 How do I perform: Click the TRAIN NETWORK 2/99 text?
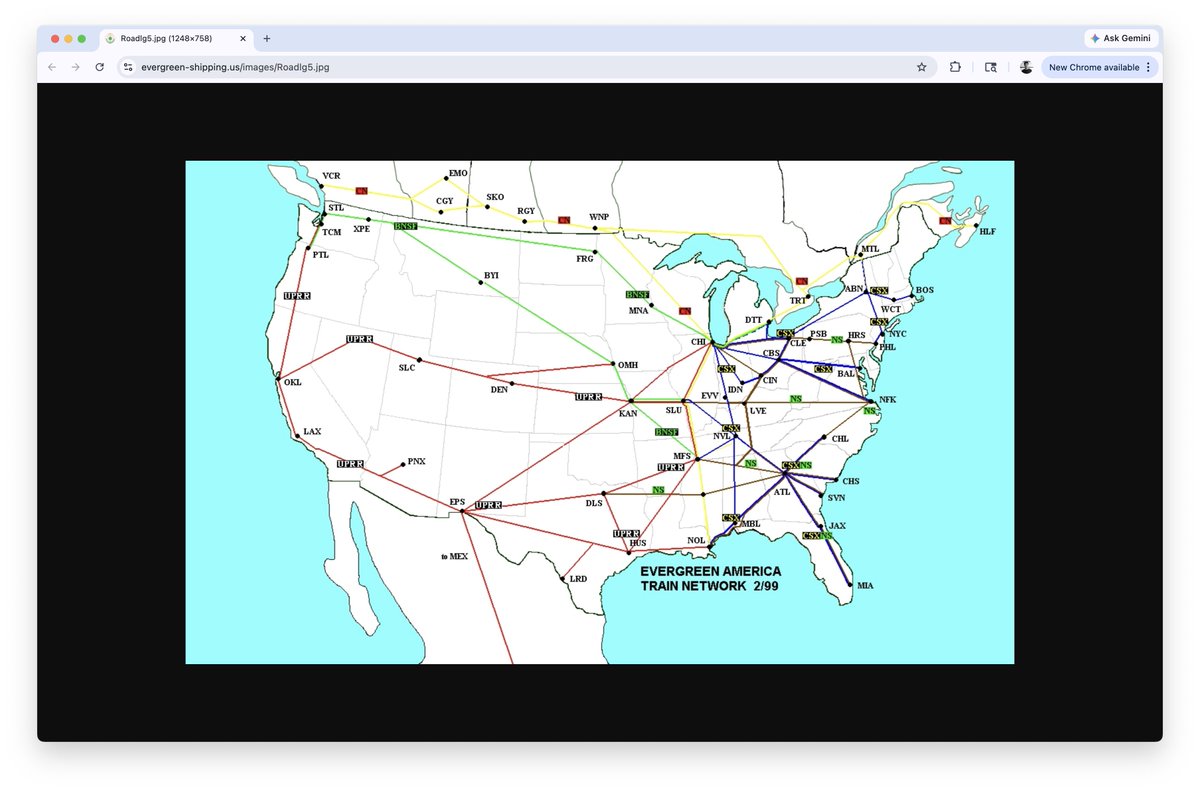tap(709, 586)
